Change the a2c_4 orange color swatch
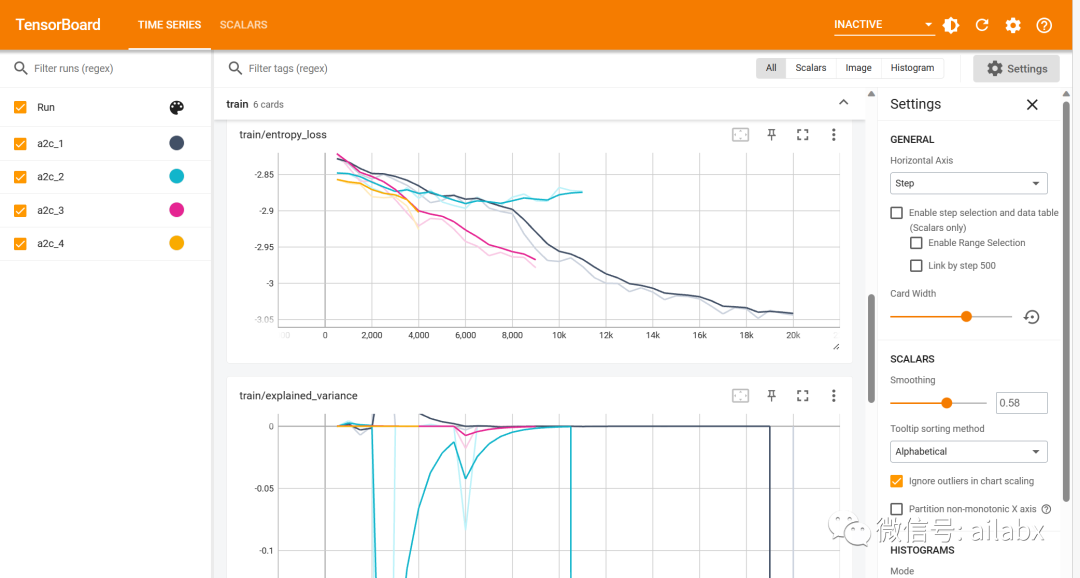This screenshot has width=1080, height=578. pyautogui.click(x=176, y=243)
